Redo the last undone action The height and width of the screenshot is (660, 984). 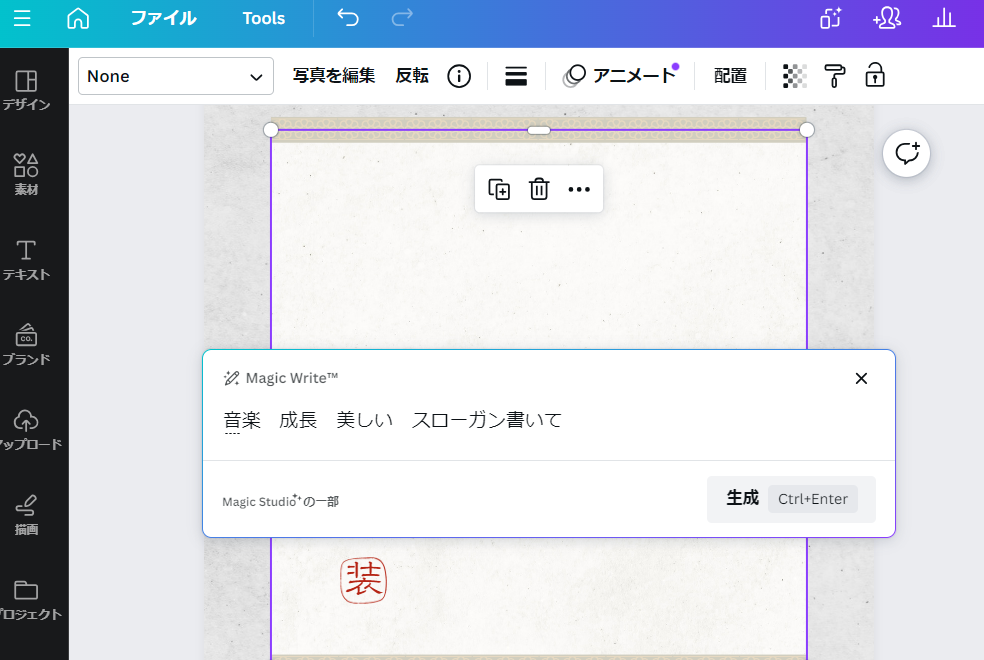point(402,18)
